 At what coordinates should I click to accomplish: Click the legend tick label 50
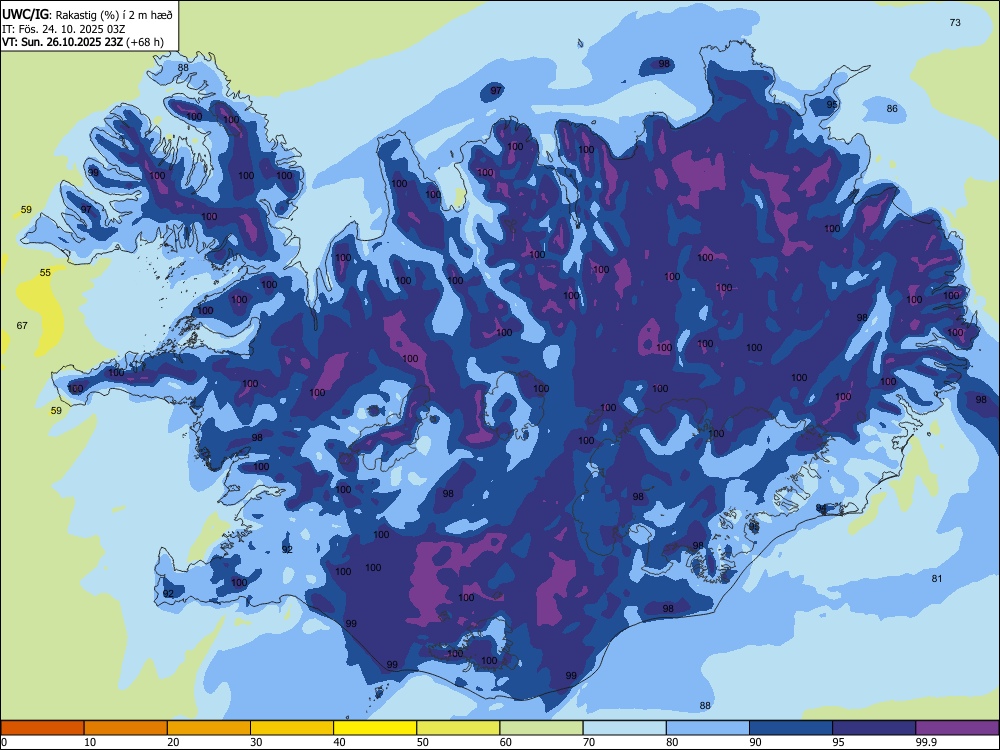pyautogui.click(x=423, y=742)
